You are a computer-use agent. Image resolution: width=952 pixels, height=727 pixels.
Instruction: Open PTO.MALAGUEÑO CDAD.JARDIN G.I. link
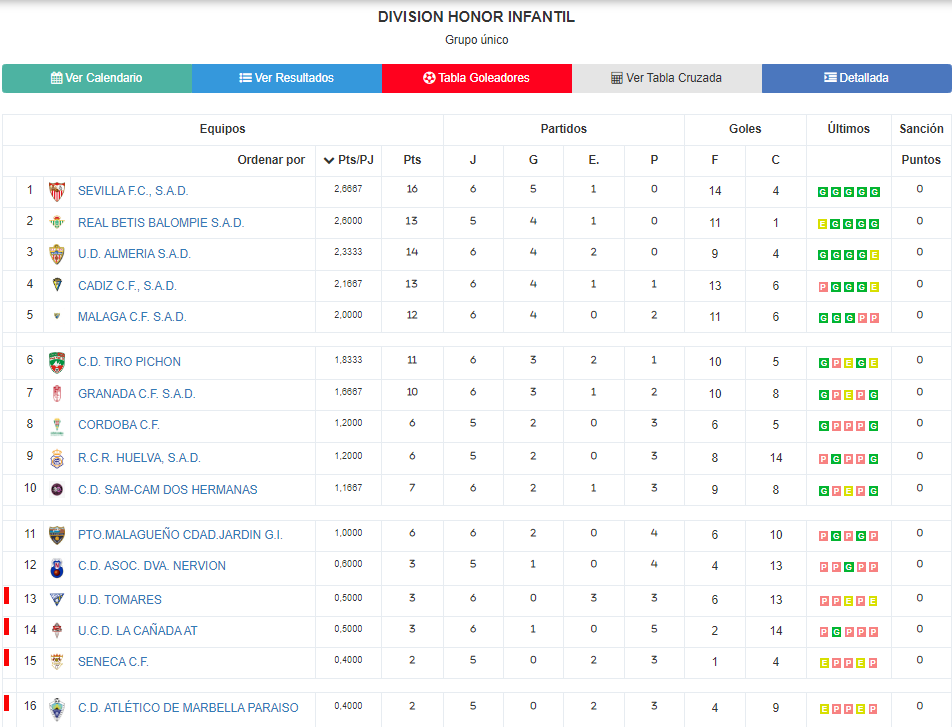tap(180, 535)
